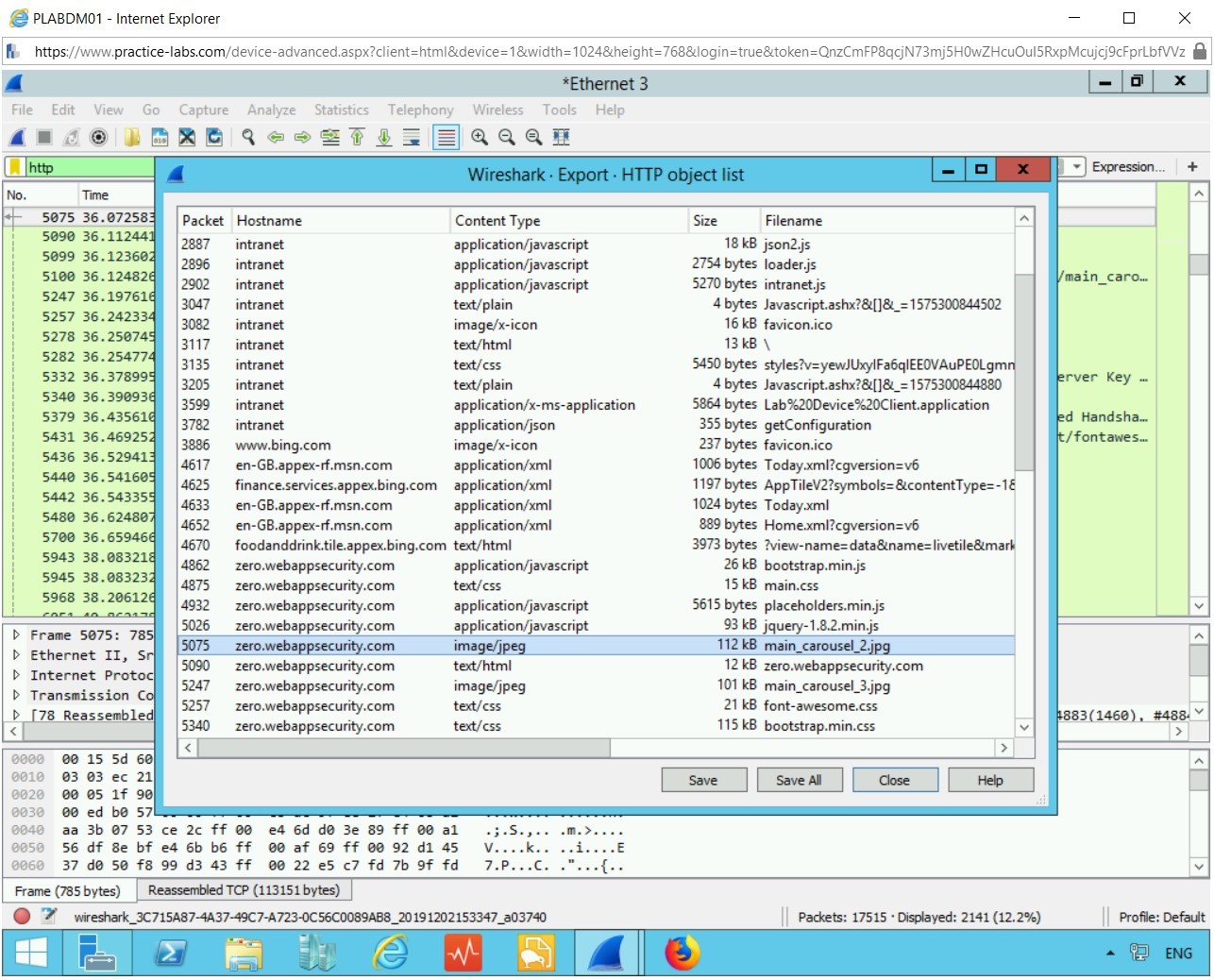The width and height of the screenshot is (1214, 980).
Task: Jump to the last packet
Action: pos(384,138)
